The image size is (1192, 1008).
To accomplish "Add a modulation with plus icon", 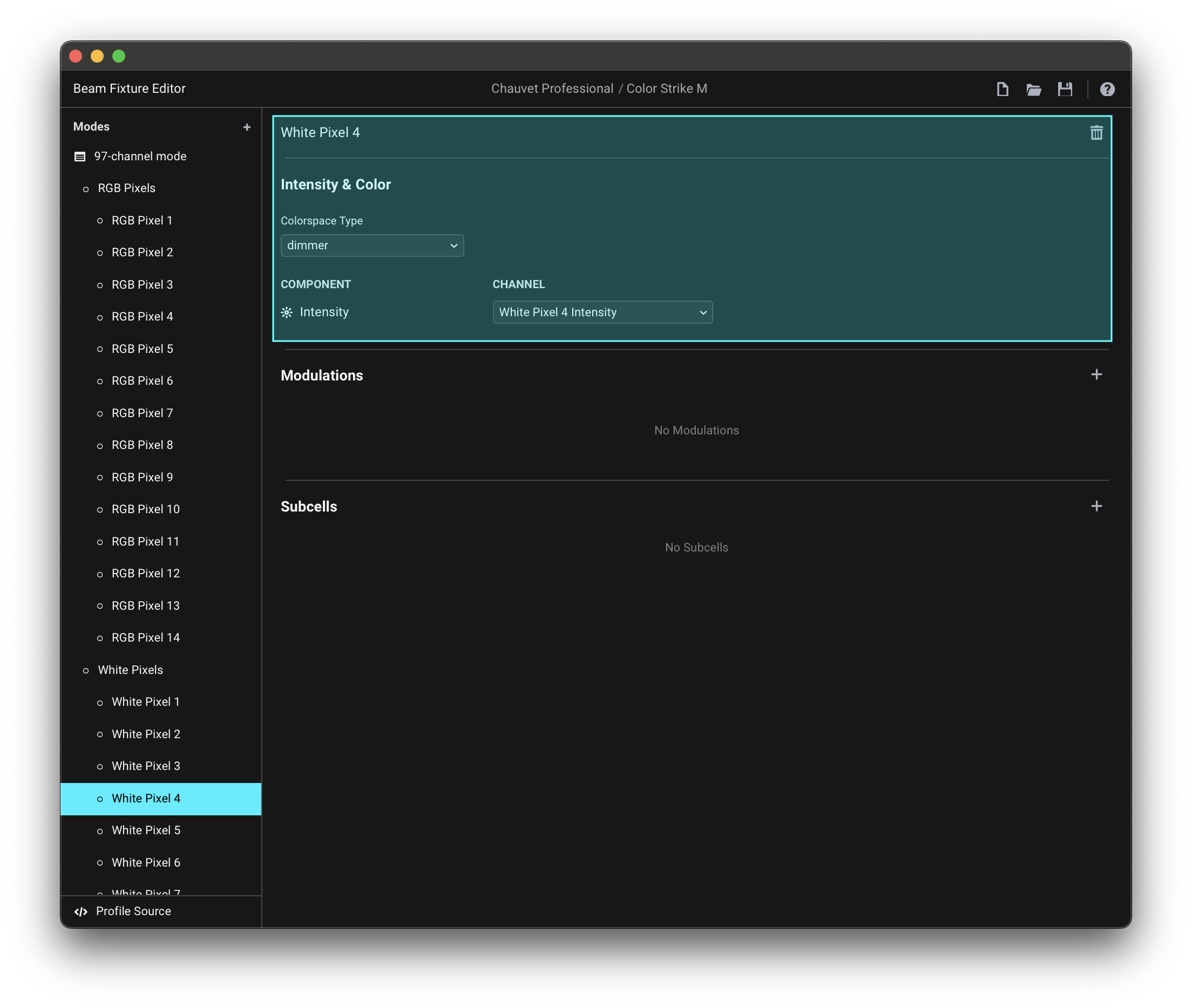I will point(1096,374).
